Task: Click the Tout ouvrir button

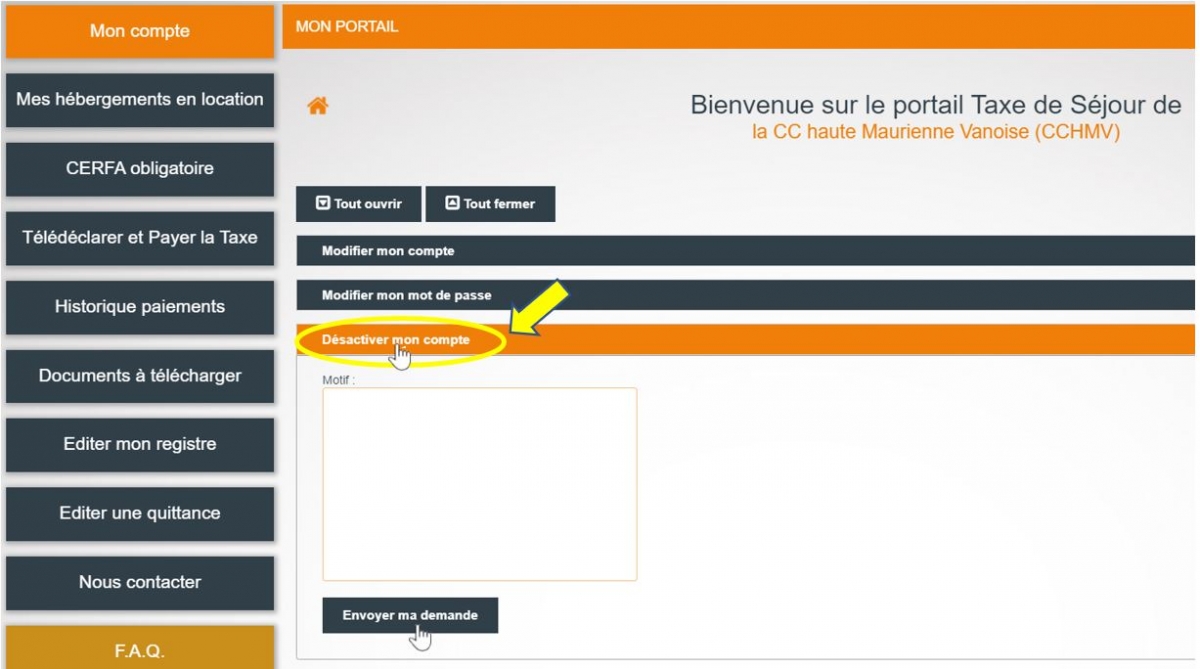Action: [359, 204]
